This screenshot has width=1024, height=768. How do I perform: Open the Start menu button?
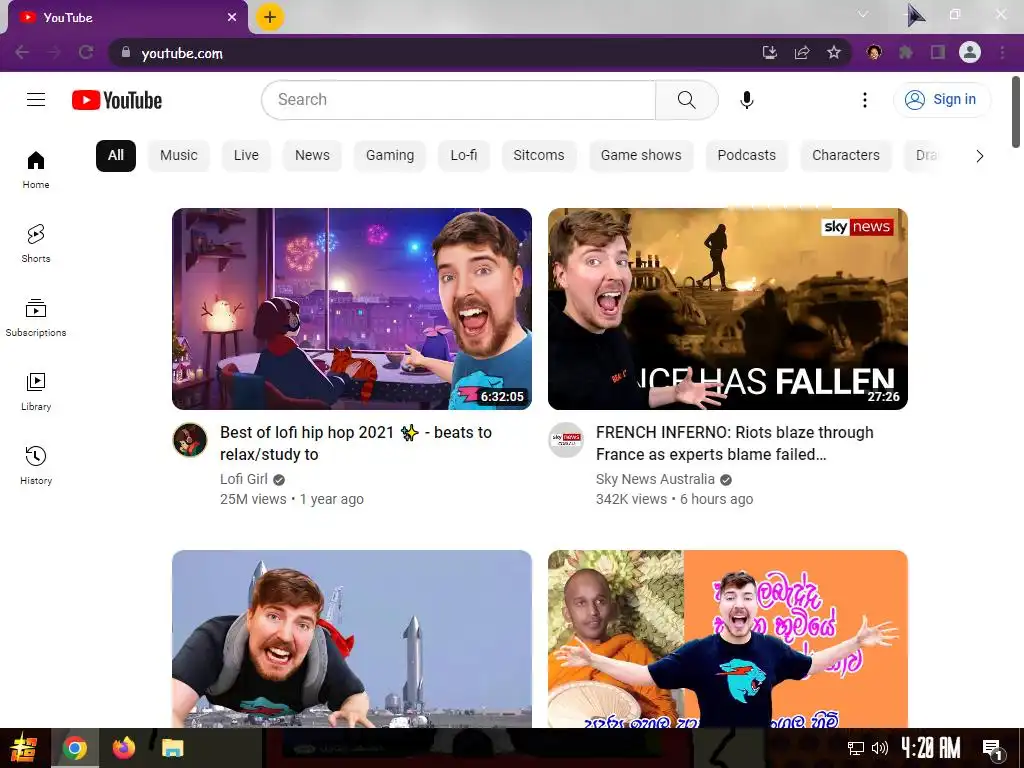pyautogui.click(x=24, y=748)
